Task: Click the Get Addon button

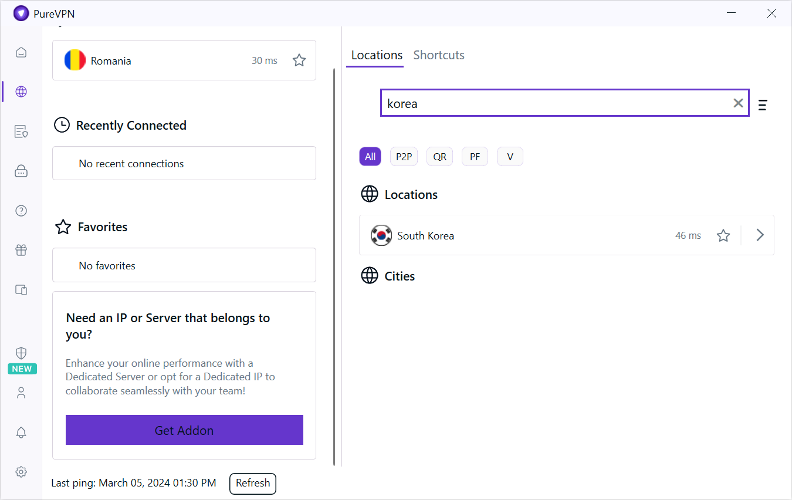Action: click(x=184, y=430)
